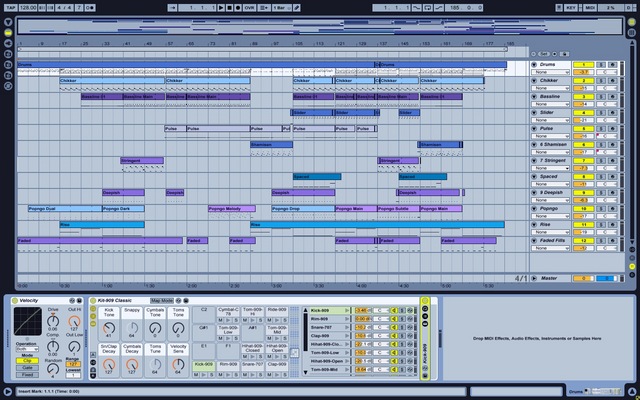Click the chain list scroll down arrow

tap(305, 372)
